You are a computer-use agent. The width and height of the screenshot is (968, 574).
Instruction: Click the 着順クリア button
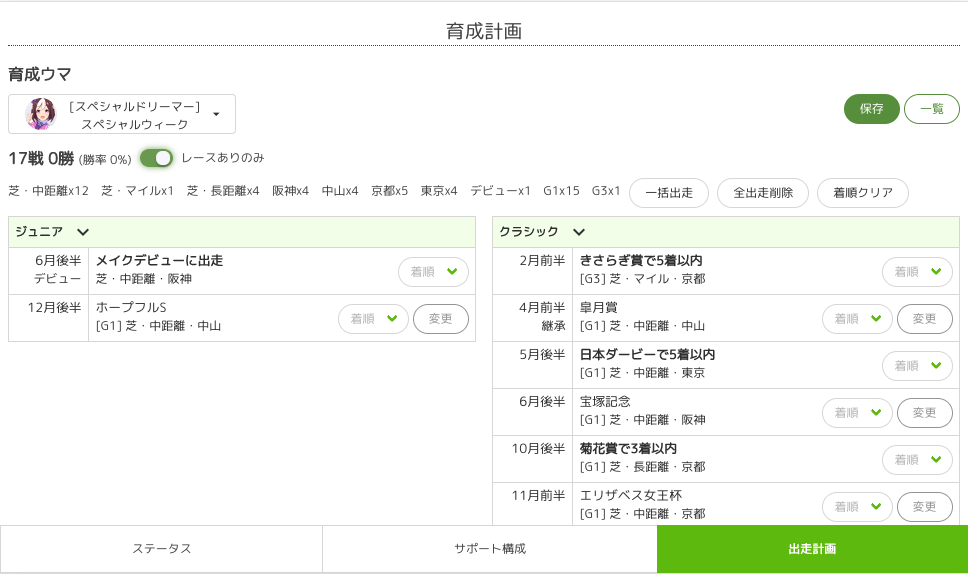pos(862,193)
